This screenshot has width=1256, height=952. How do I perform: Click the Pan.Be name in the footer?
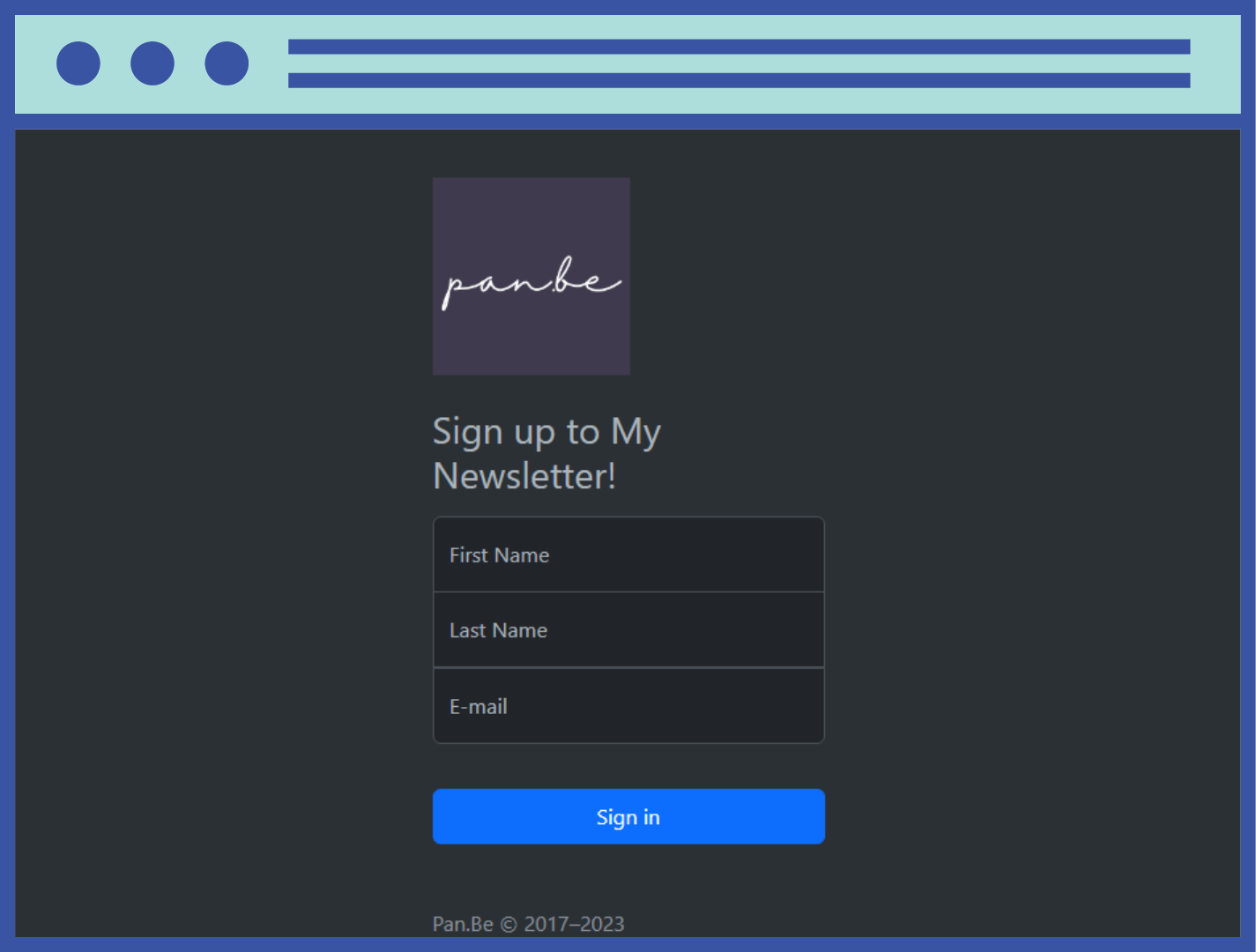[463, 924]
